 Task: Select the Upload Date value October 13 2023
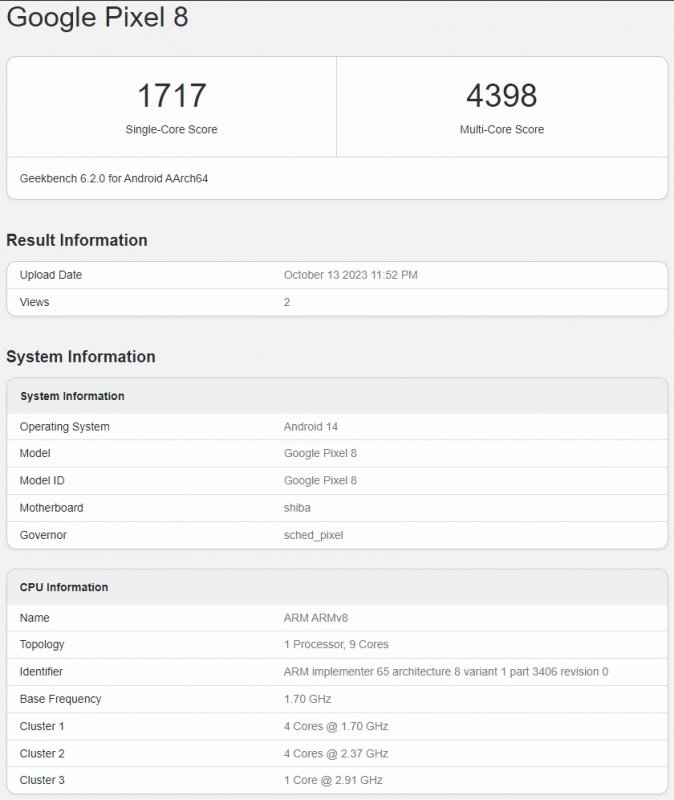[350, 275]
